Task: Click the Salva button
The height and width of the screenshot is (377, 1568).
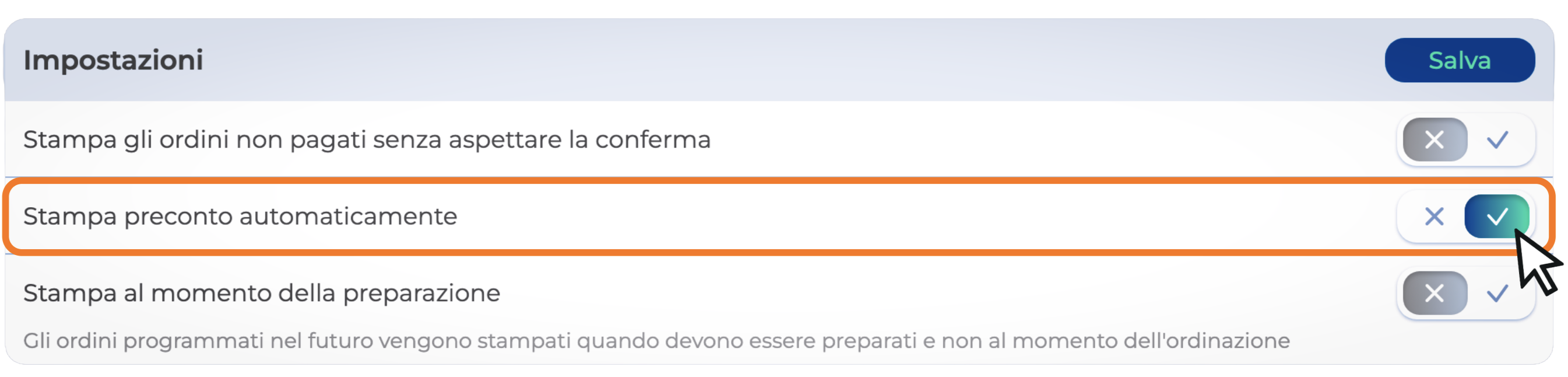Action: click(1459, 60)
